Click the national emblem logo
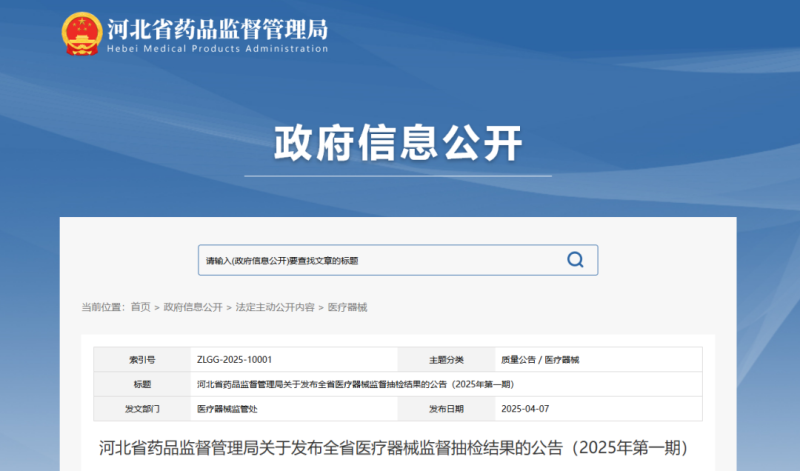Viewport: 800px width, 471px height. click(82, 33)
